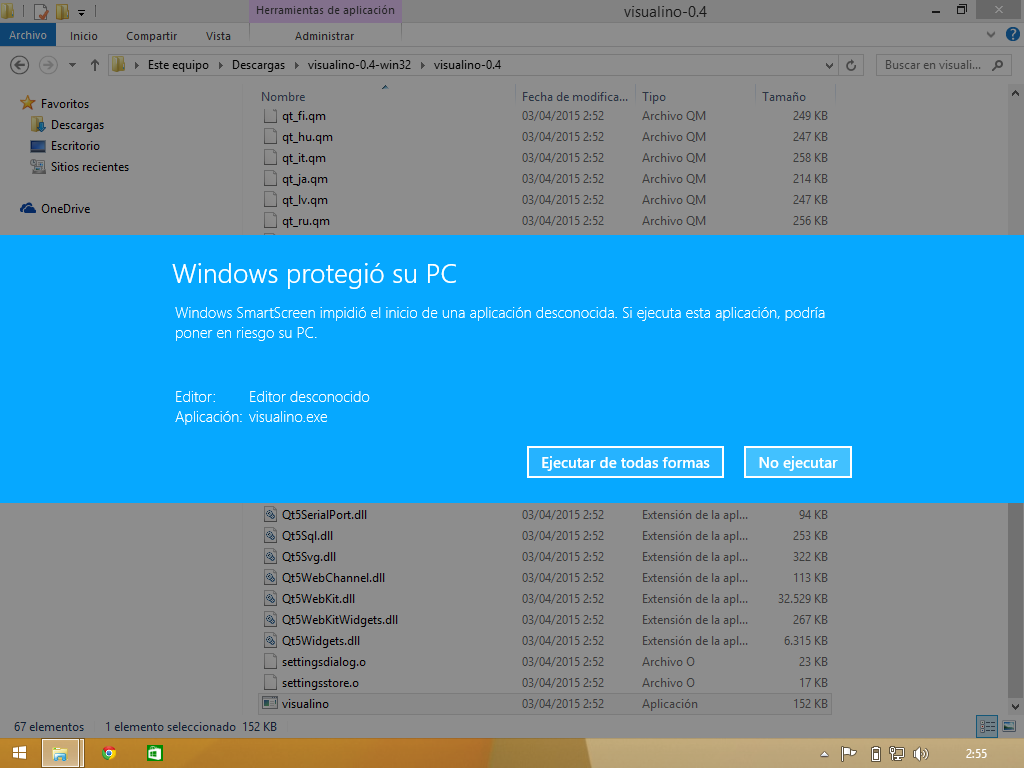Click Ejecutar de todas formas in SmartScreen
The image size is (1024, 768).
coord(625,462)
